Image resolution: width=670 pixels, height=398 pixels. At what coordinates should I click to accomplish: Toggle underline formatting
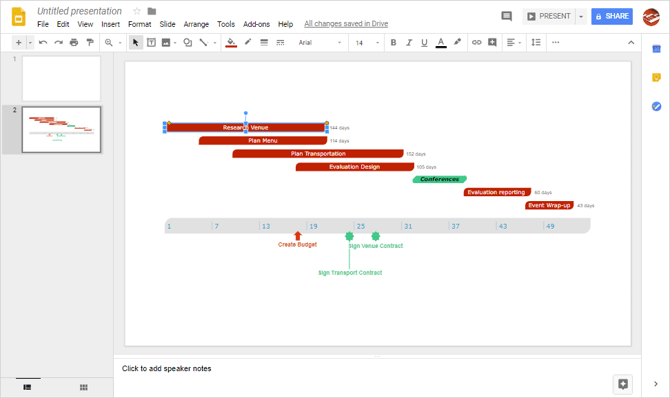pyautogui.click(x=424, y=42)
